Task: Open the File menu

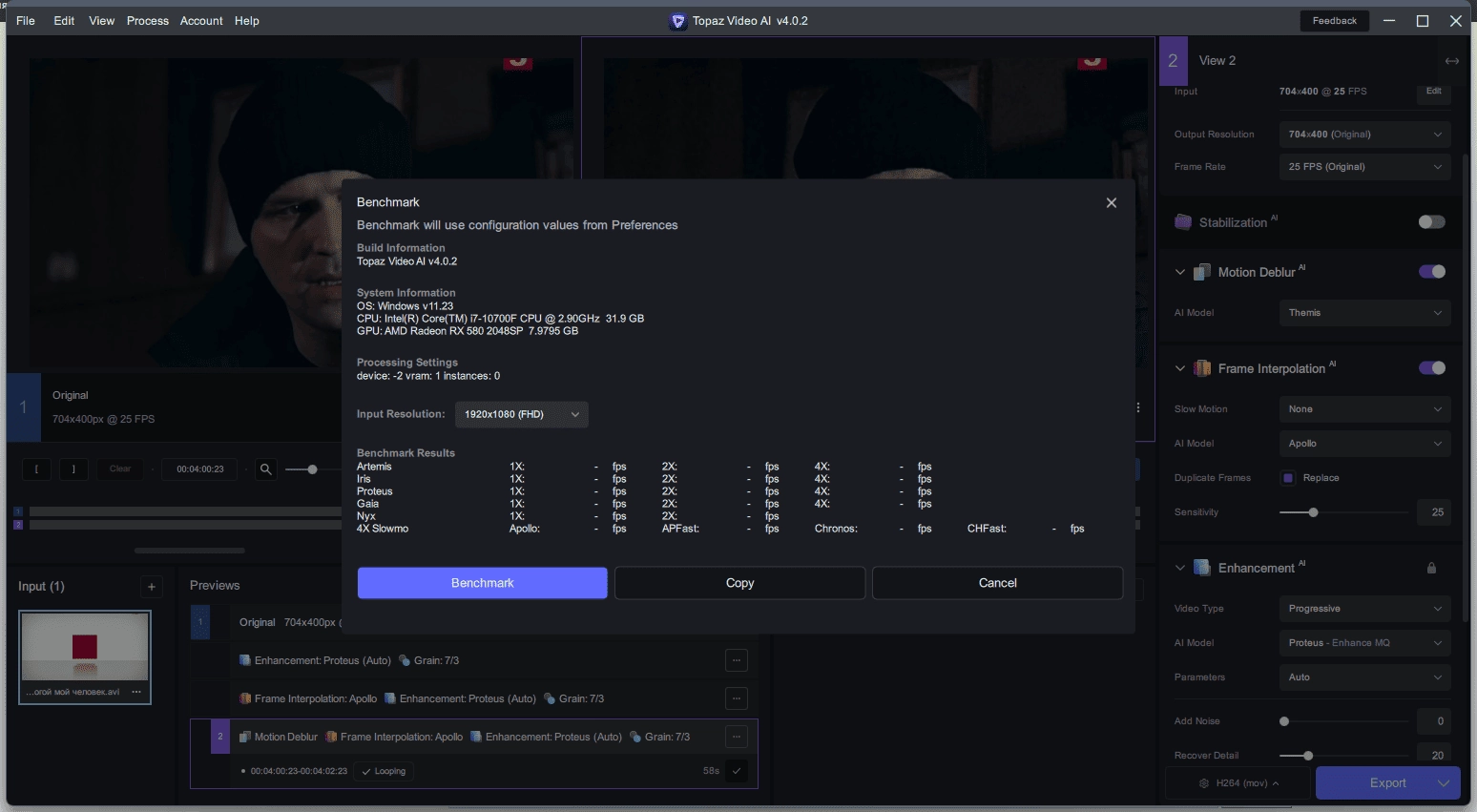Action: point(26,21)
